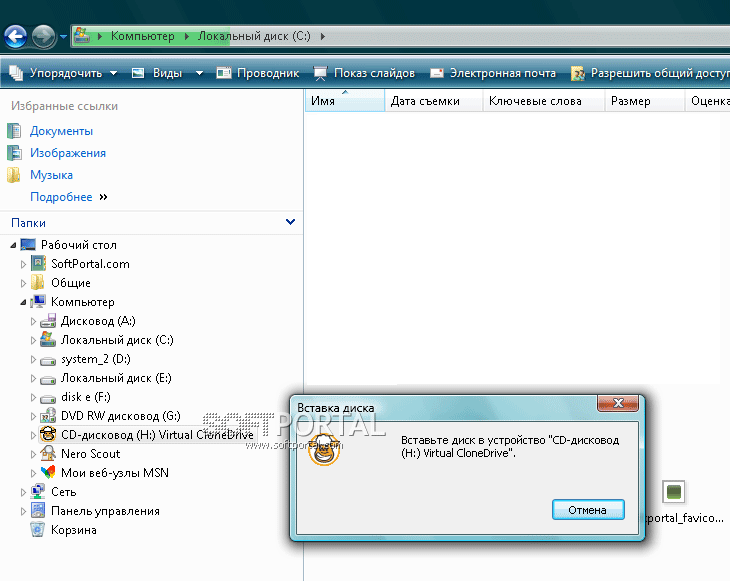The width and height of the screenshot is (730, 581).
Task: Click the Сеть network icon
Action: pos(38,492)
